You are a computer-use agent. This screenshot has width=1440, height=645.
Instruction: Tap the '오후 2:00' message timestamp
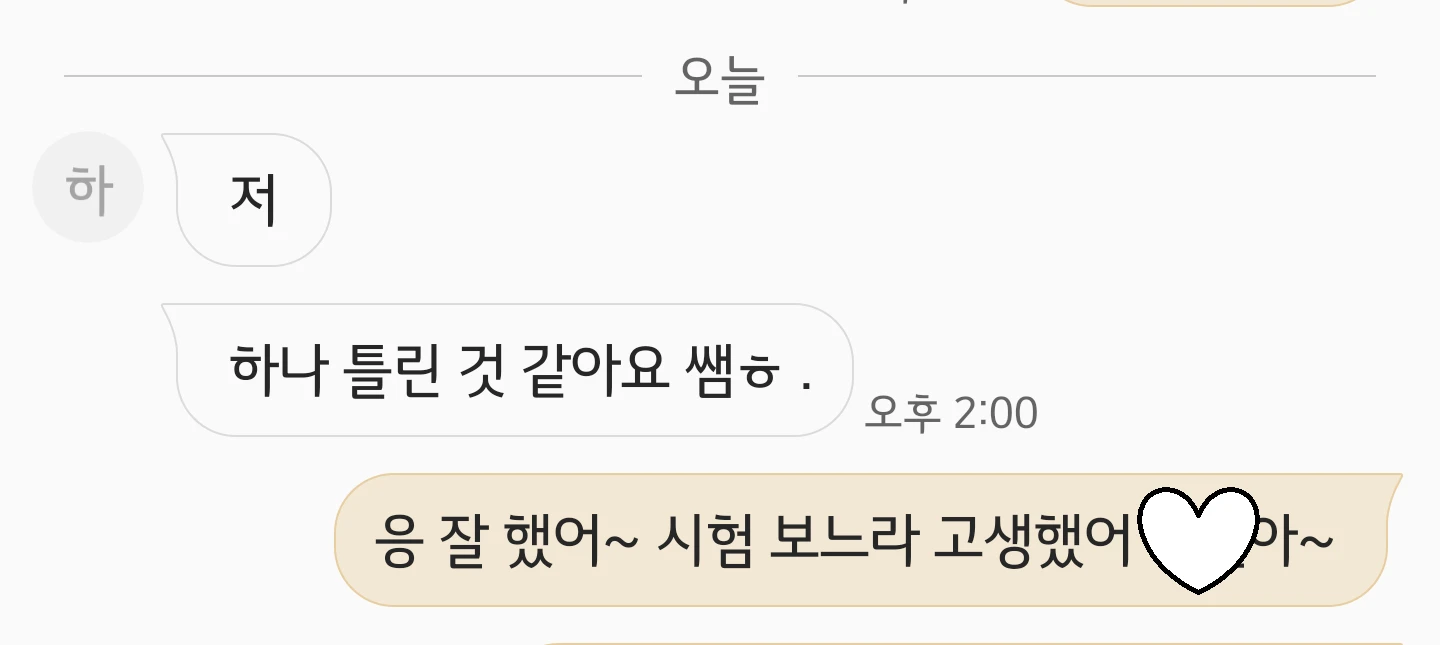click(x=951, y=412)
